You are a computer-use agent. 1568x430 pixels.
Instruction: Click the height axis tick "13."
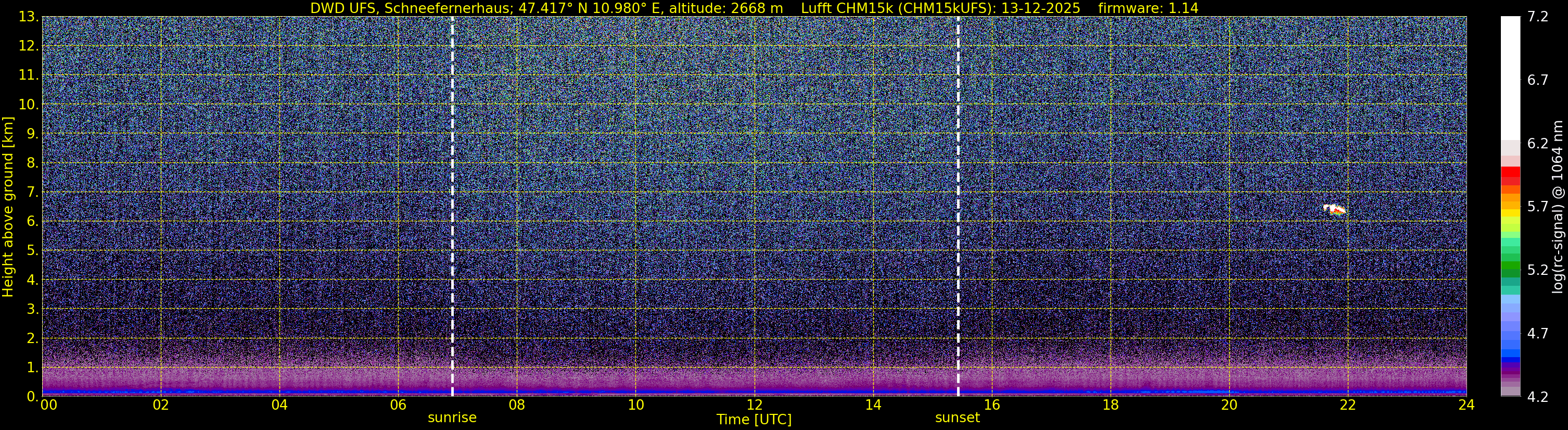point(29,17)
